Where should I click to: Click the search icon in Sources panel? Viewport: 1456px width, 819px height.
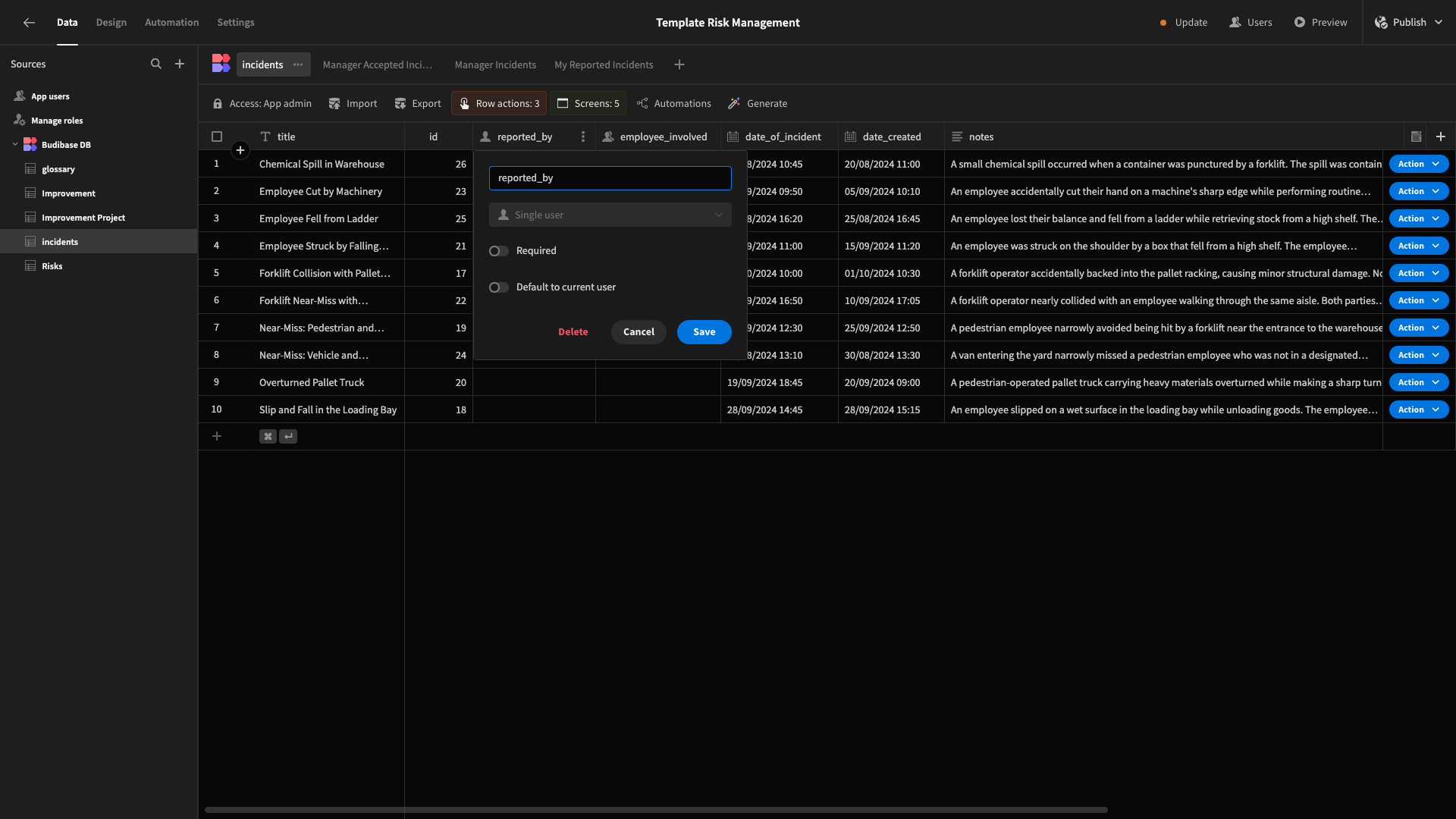(x=157, y=64)
